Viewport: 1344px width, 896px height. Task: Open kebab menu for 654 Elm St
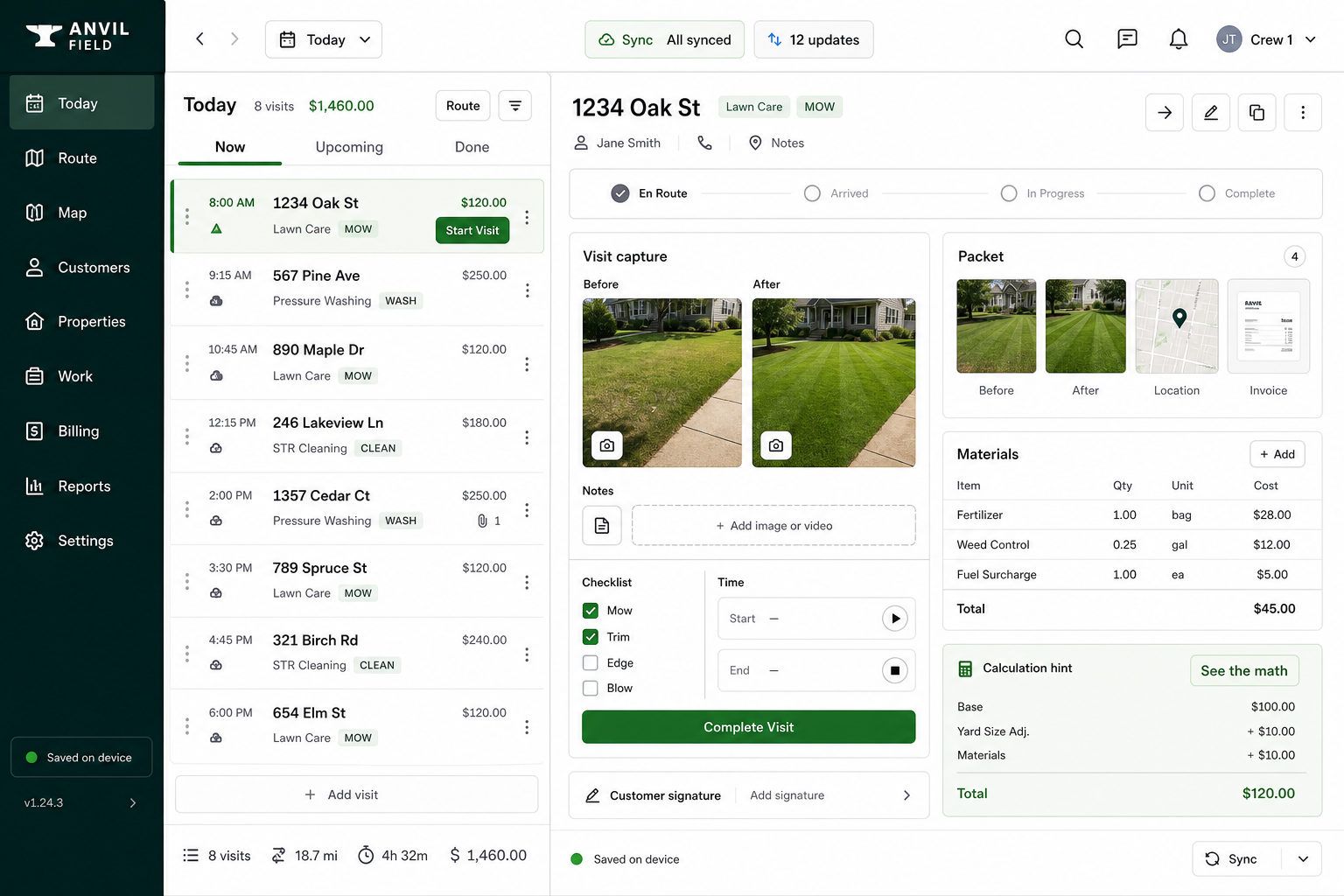(x=527, y=727)
